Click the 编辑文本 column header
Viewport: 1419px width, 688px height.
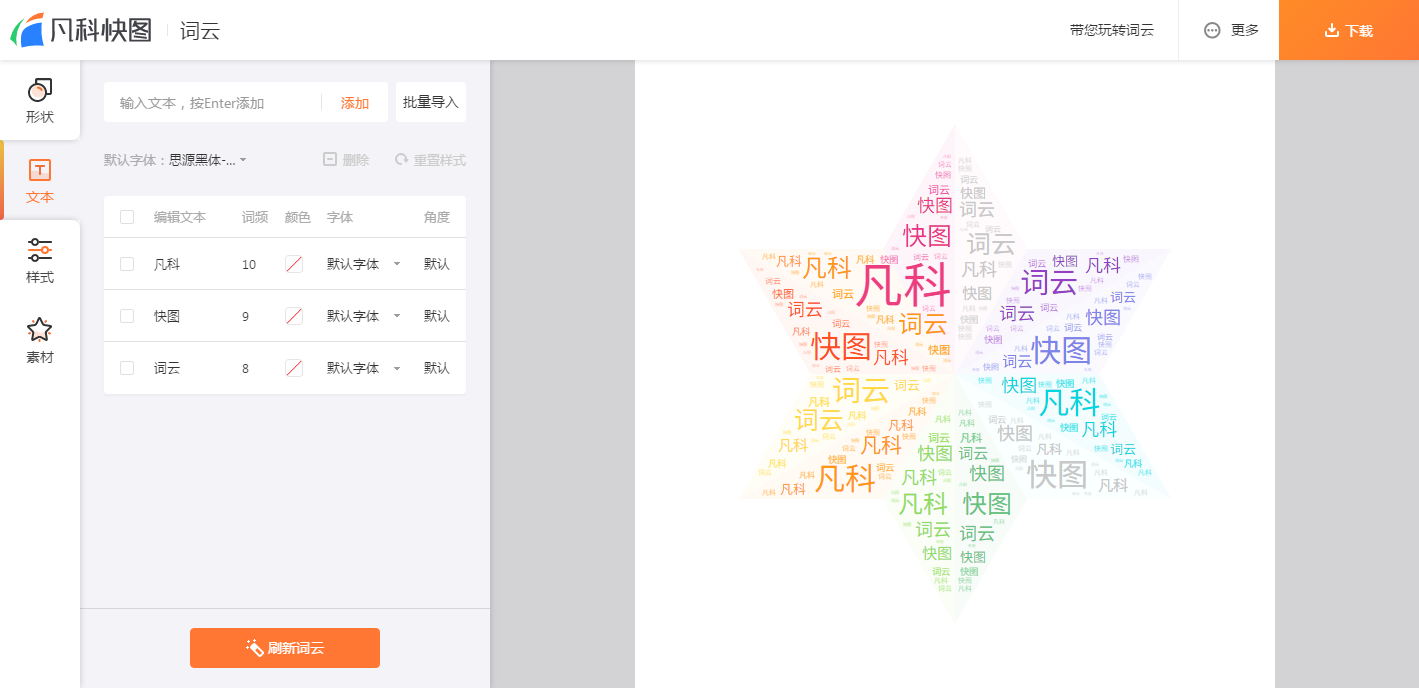pos(180,217)
